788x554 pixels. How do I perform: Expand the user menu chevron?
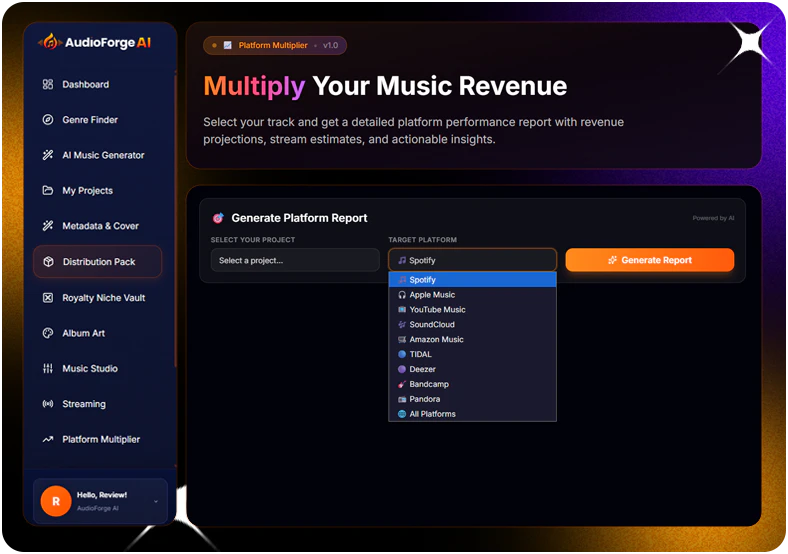156,501
